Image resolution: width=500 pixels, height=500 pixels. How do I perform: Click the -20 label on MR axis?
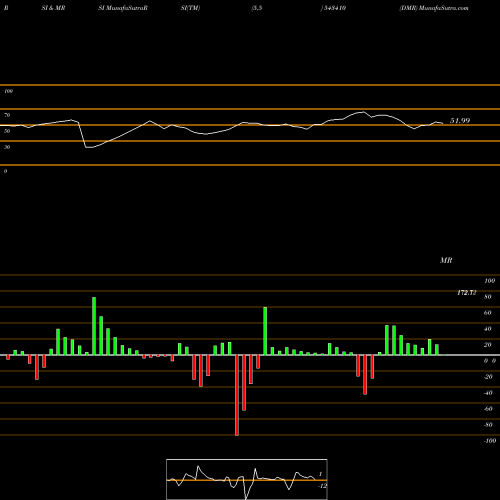pos(488,377)
